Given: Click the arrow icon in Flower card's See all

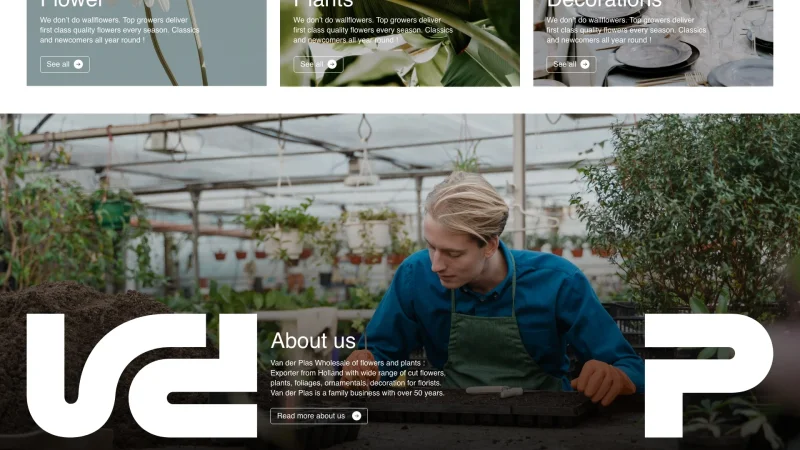Looking at the screenshot, I should [x=78, y=64].
